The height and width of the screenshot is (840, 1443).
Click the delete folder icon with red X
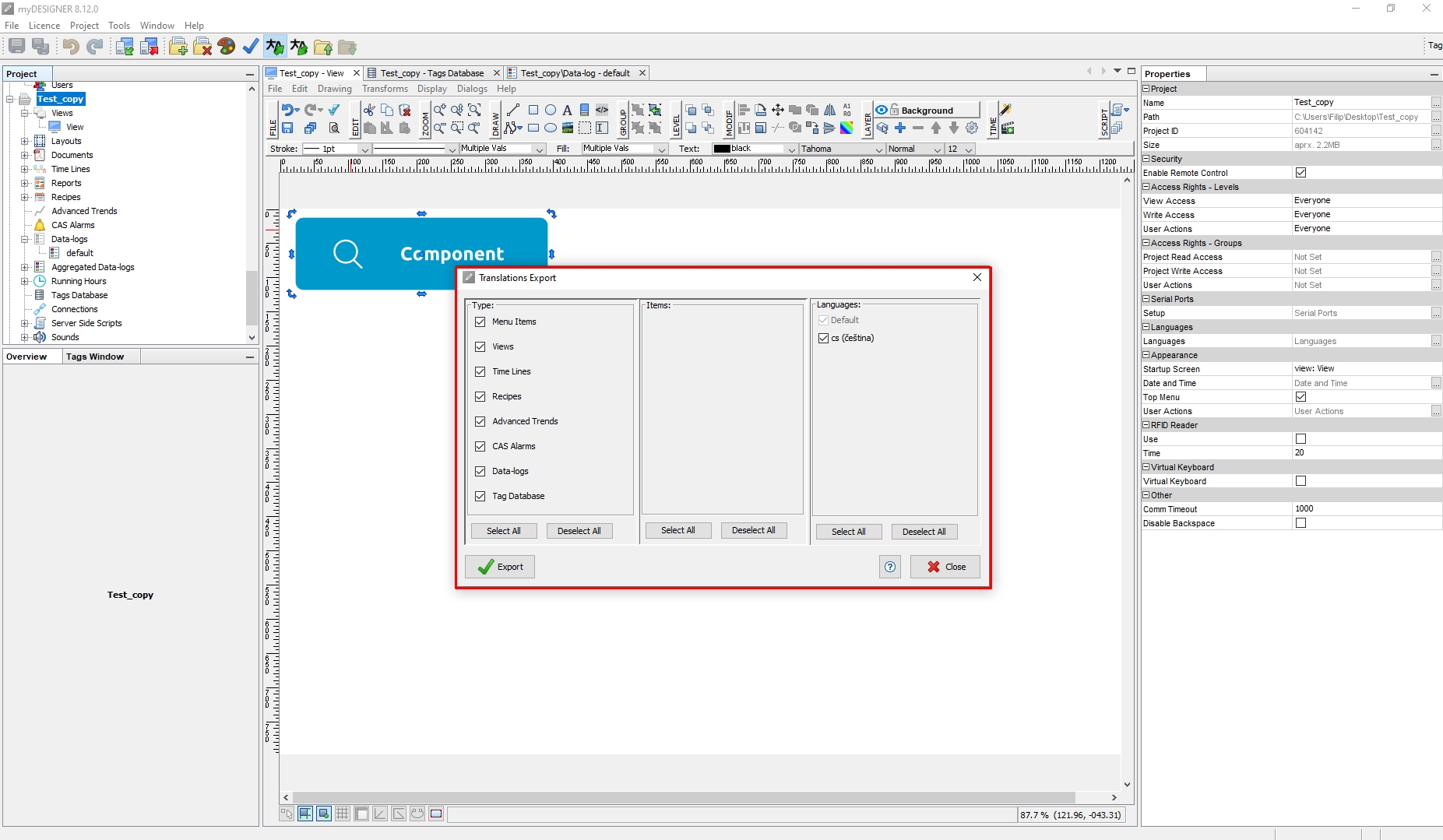202,47
